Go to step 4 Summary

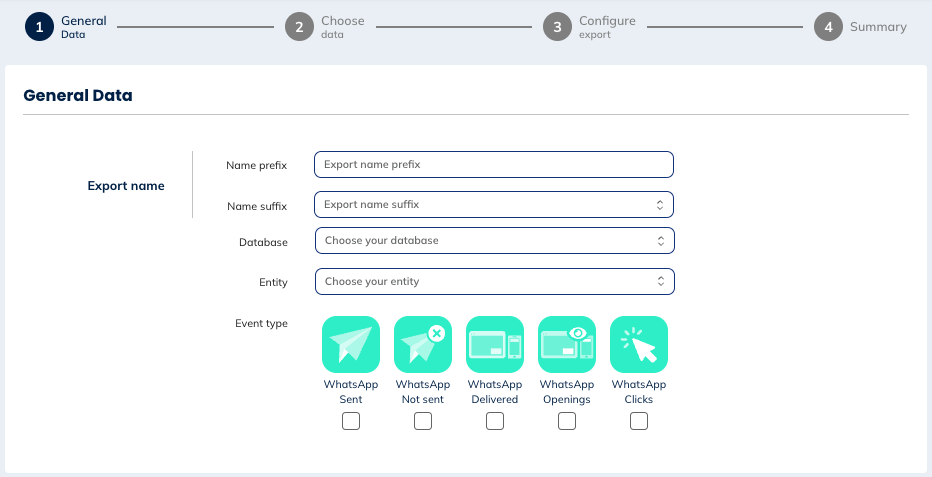pyautogui.click(x=860, y=27)
